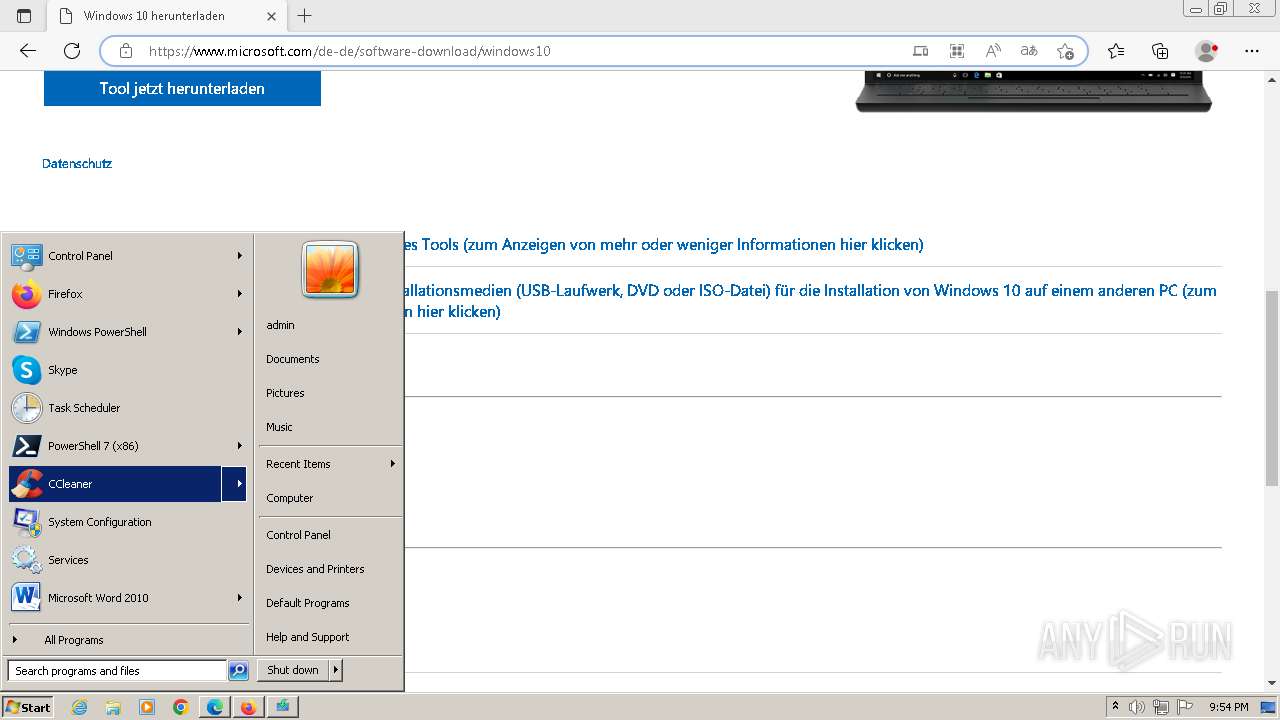Open Default Programs
Viewport: 1280px width, 720px height.
coord(330,603)
